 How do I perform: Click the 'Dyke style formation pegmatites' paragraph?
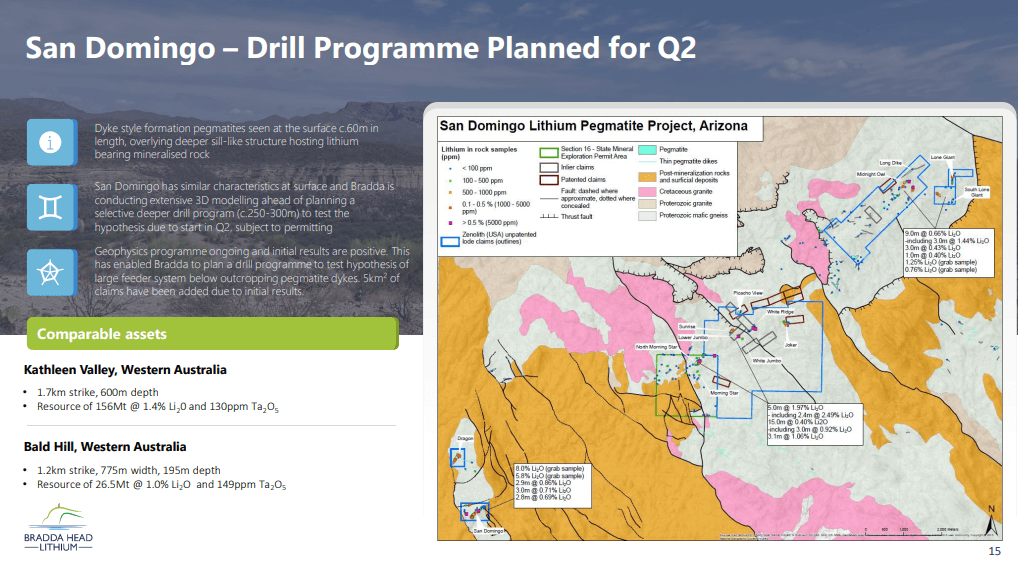[x=236, y=142]
